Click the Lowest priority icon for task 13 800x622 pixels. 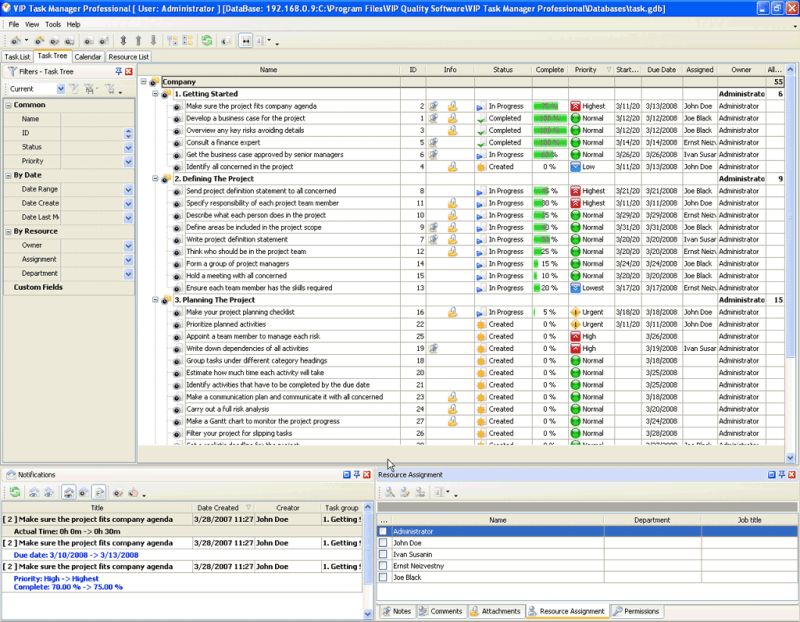[x=576, y=288]
